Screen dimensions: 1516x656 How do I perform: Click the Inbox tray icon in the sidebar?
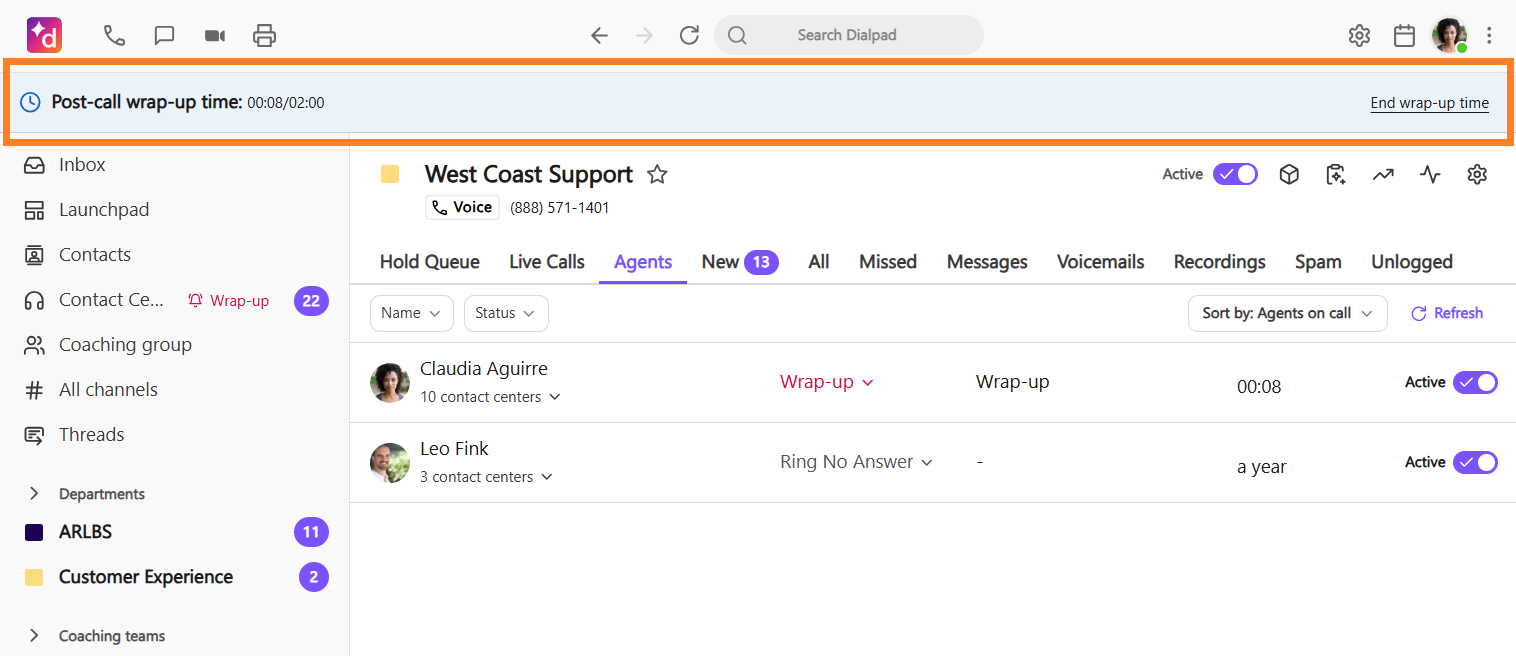pyautogui.click(x=35, y=165)
